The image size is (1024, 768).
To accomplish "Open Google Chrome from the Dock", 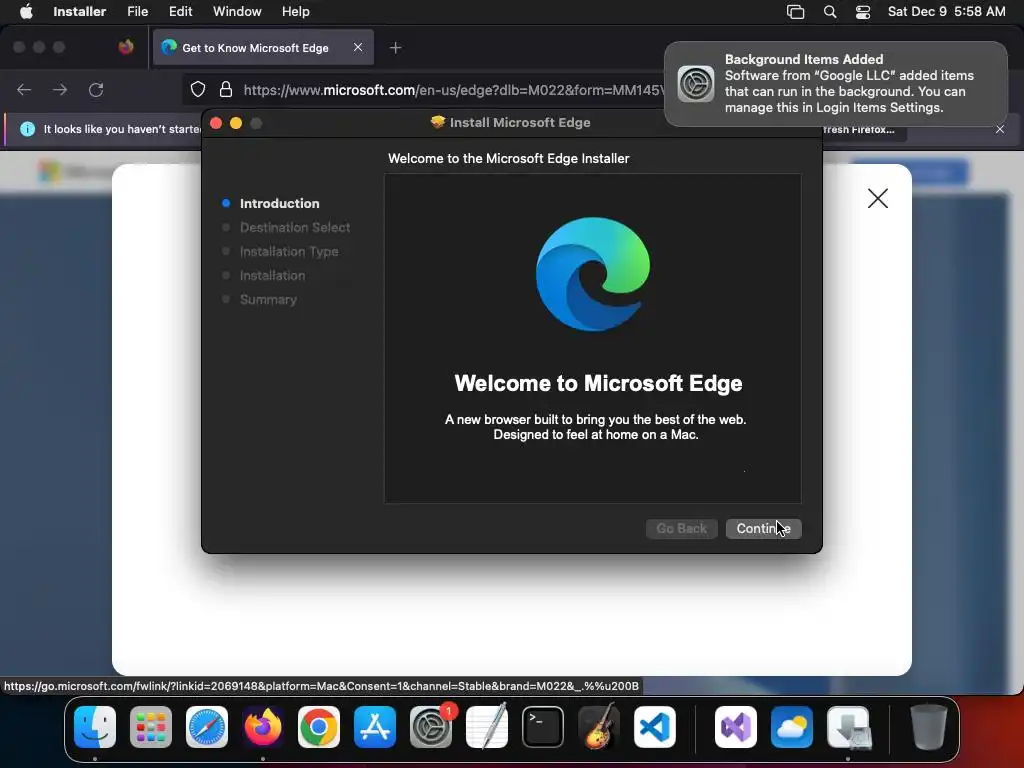I will click(319, 727).
